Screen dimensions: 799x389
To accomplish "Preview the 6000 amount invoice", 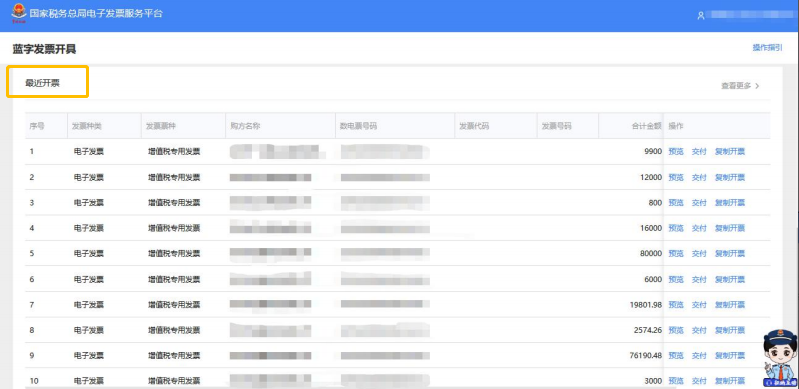I will pyautogui.click(x=676, y=279).
